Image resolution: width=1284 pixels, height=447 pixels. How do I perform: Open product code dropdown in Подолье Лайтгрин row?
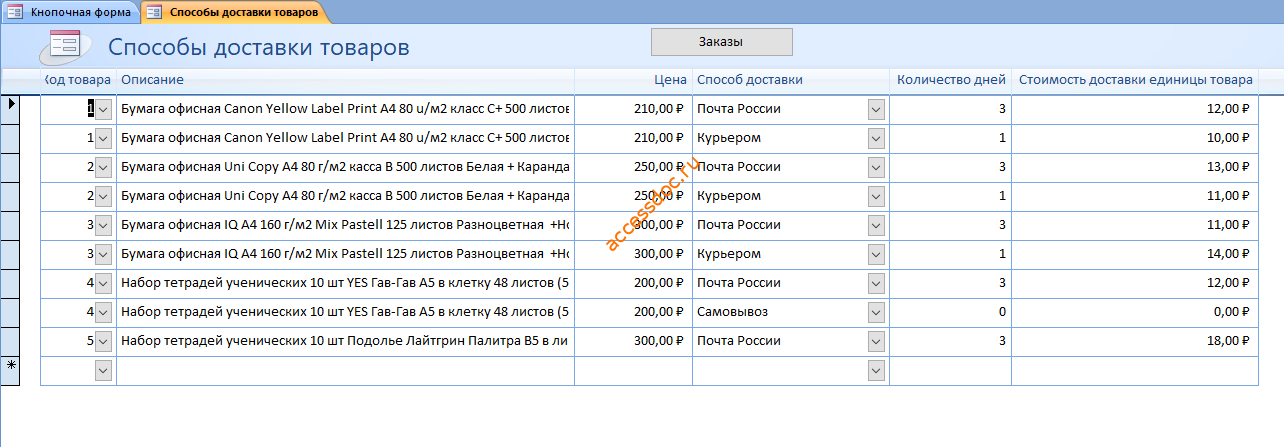pos(104,341)
